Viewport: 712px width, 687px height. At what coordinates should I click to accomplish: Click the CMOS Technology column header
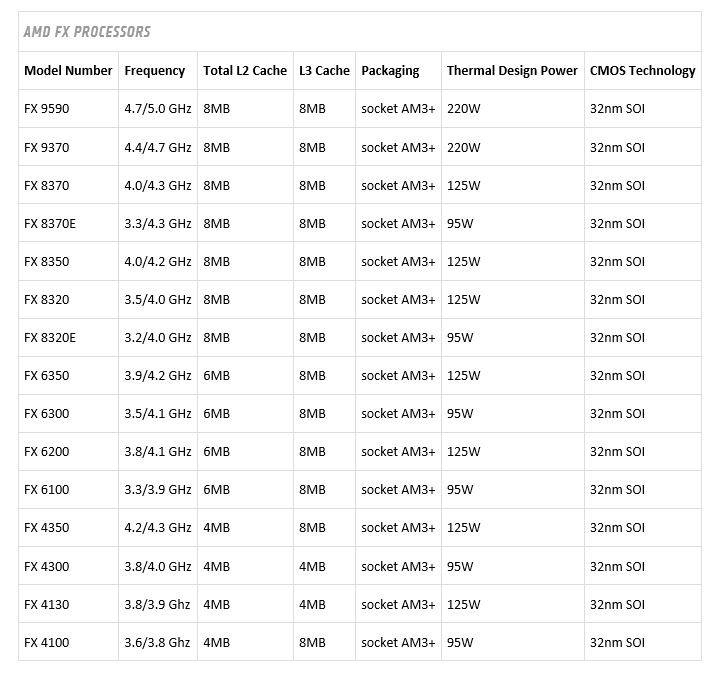click(x=642, y=71)
